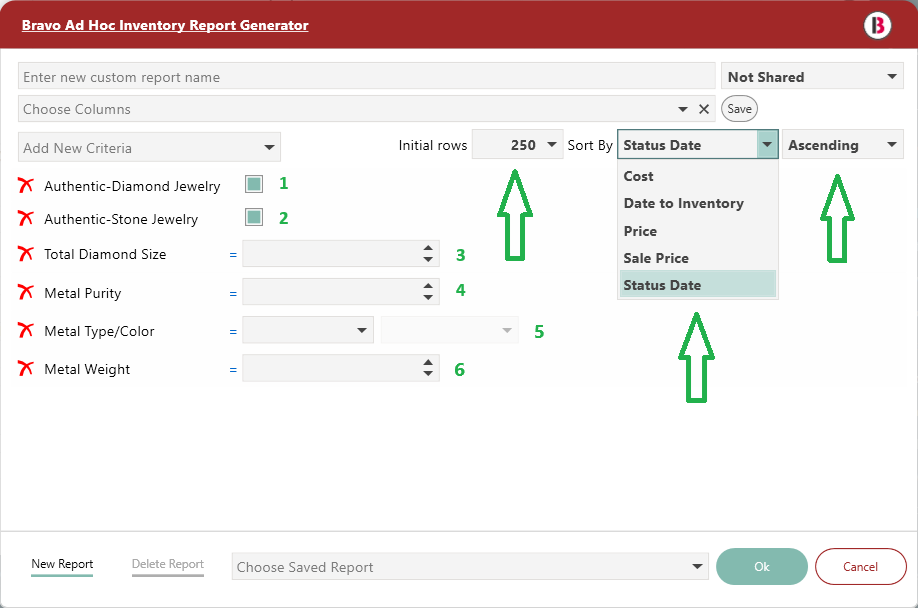Expand the Choose Columns dropdown
This screenshot has height=608, width=918.
tap(683, 109)
